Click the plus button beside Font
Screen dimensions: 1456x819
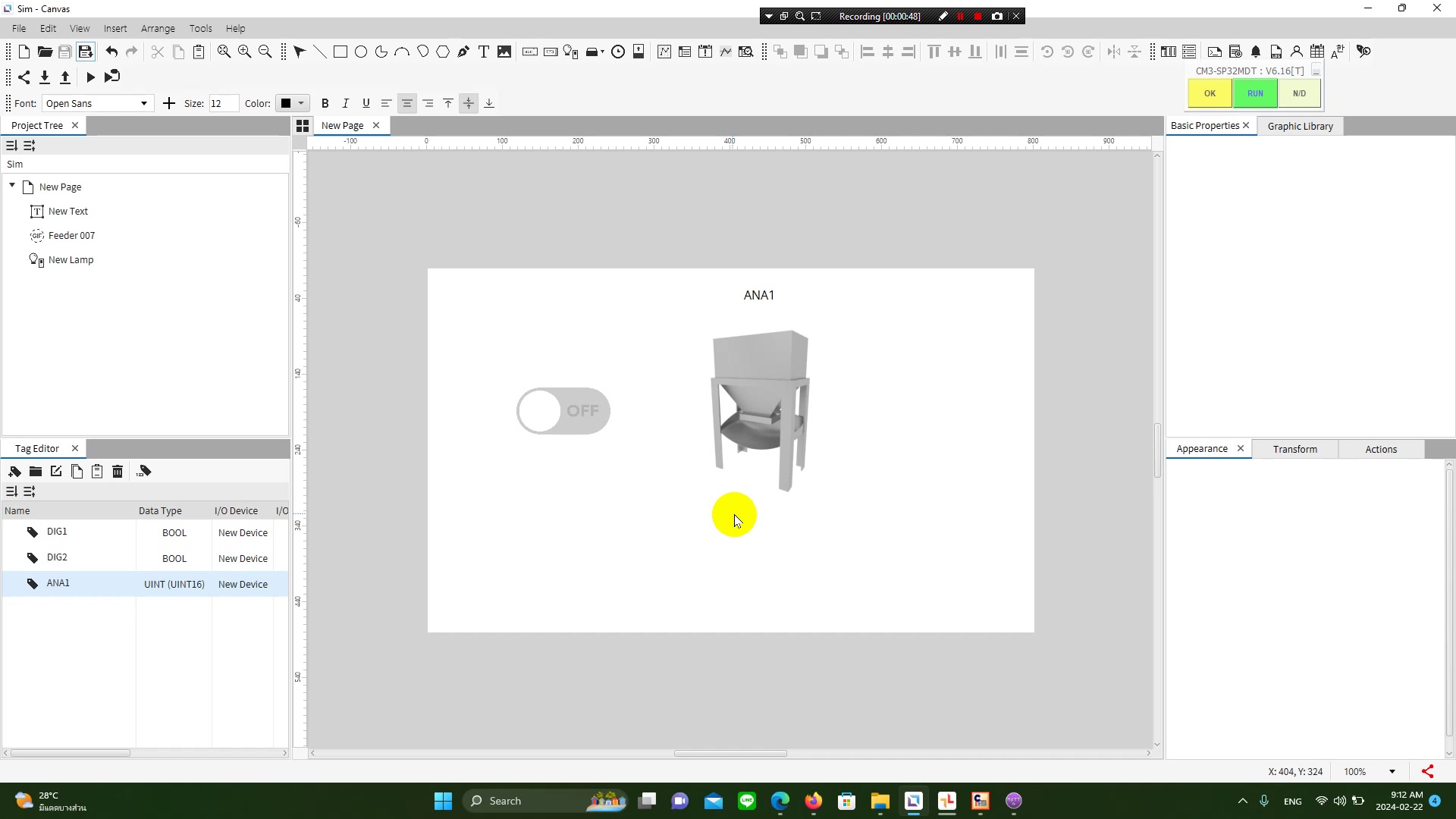(x=168, y=103)
